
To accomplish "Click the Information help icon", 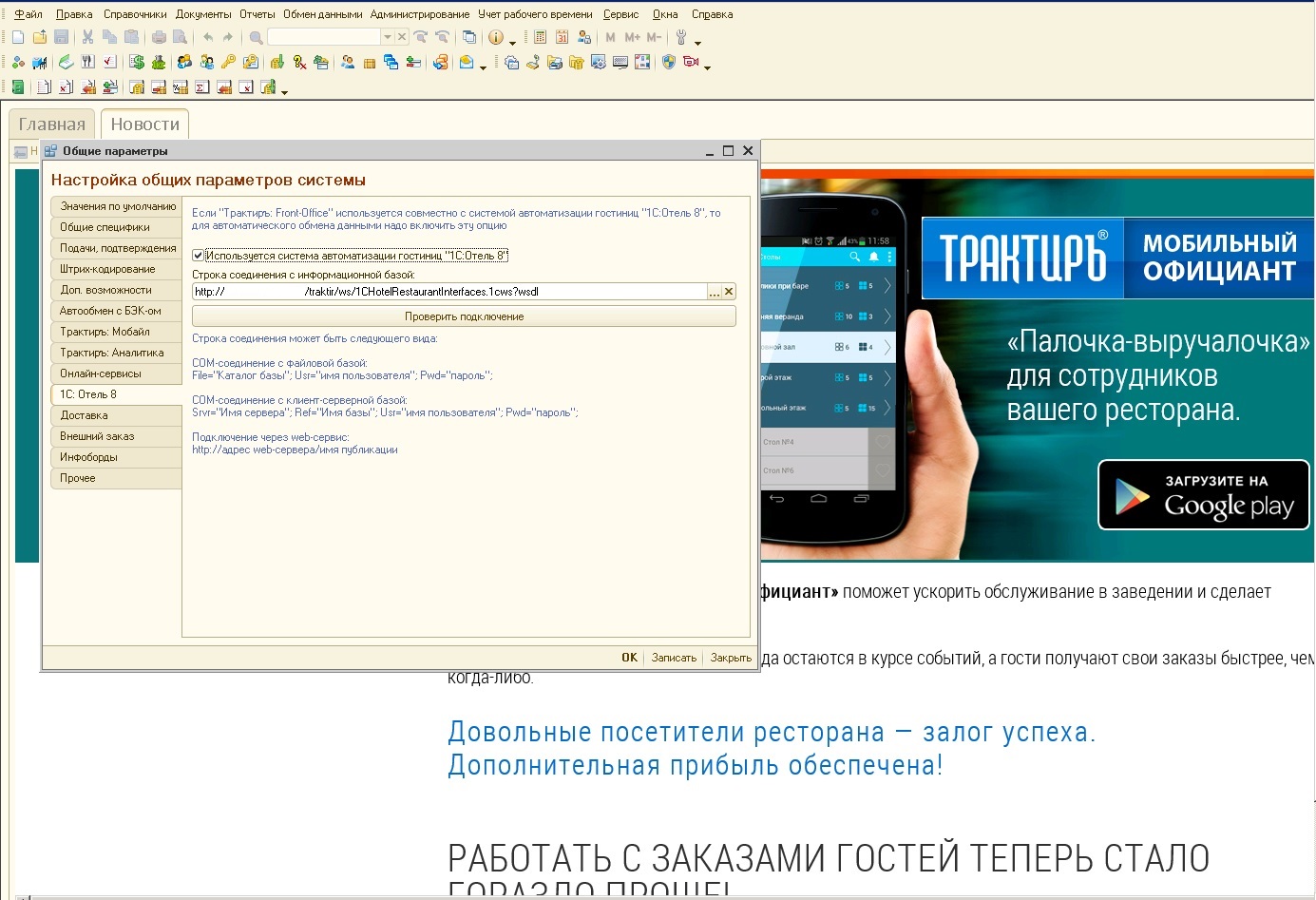I will point(495,37).
